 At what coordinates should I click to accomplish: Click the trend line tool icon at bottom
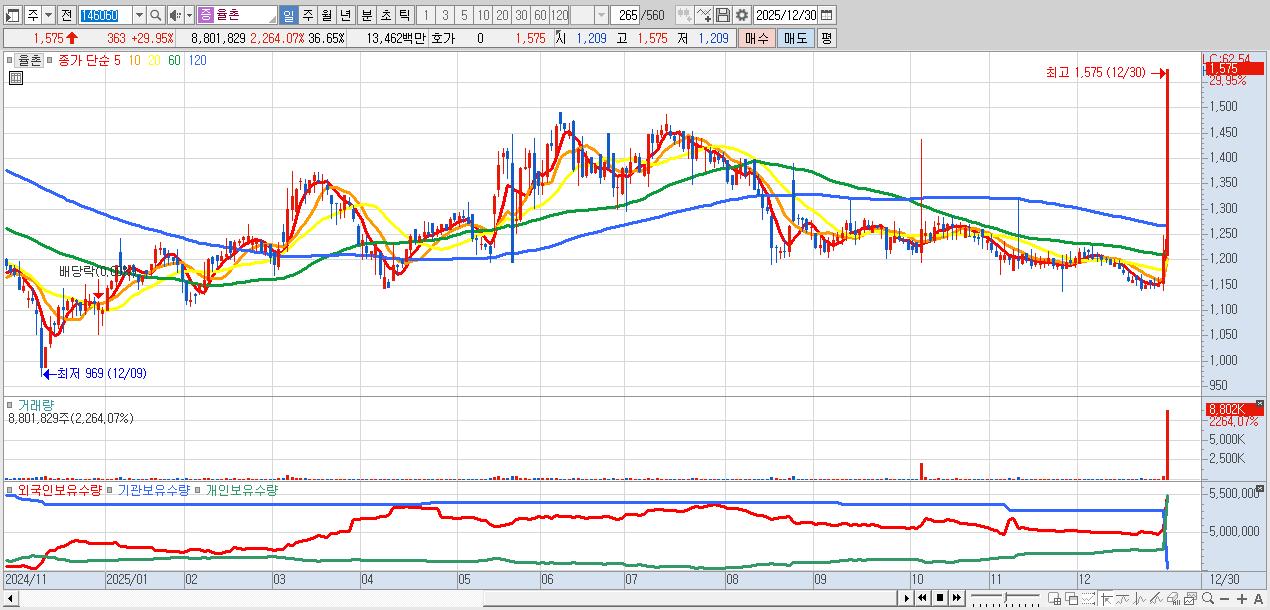click(1122, 599)
